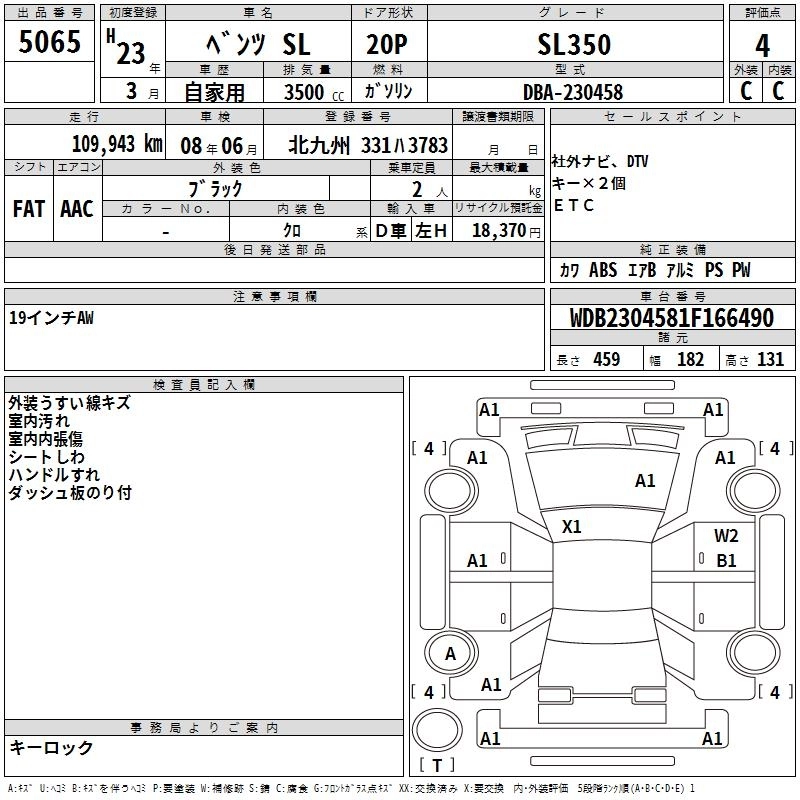Click the mileage value 109,943 km
This screenshot has width=800, height=800.
pos(117,144)
